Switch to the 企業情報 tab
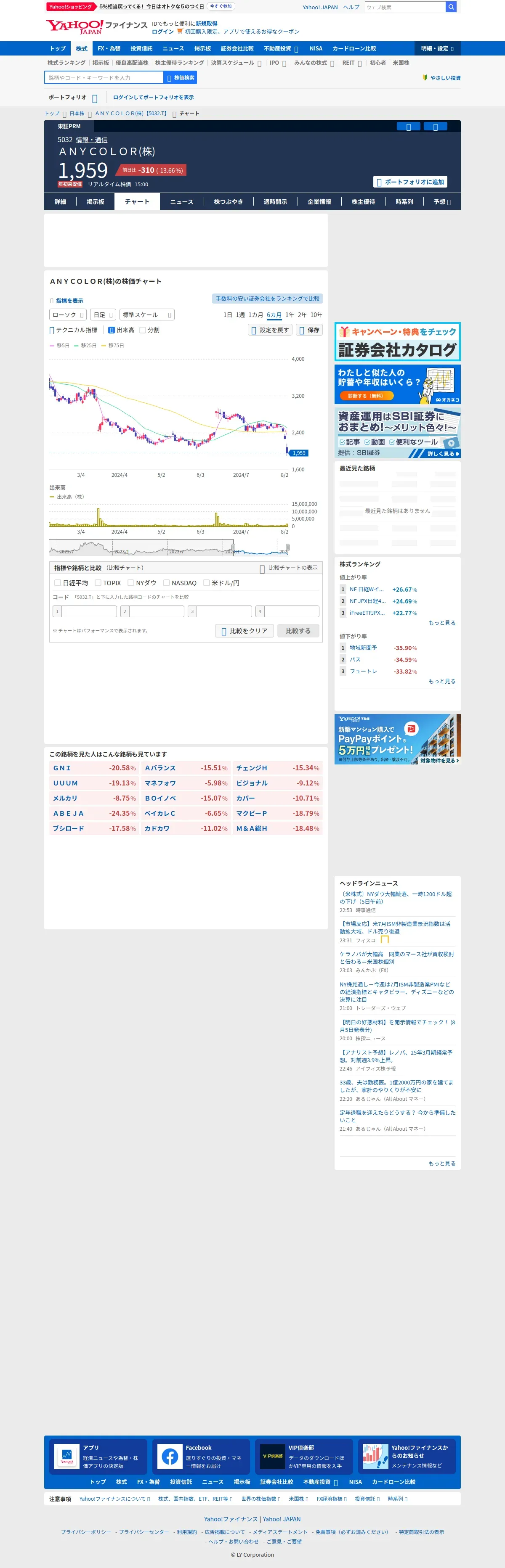 [x=319, y=202]
